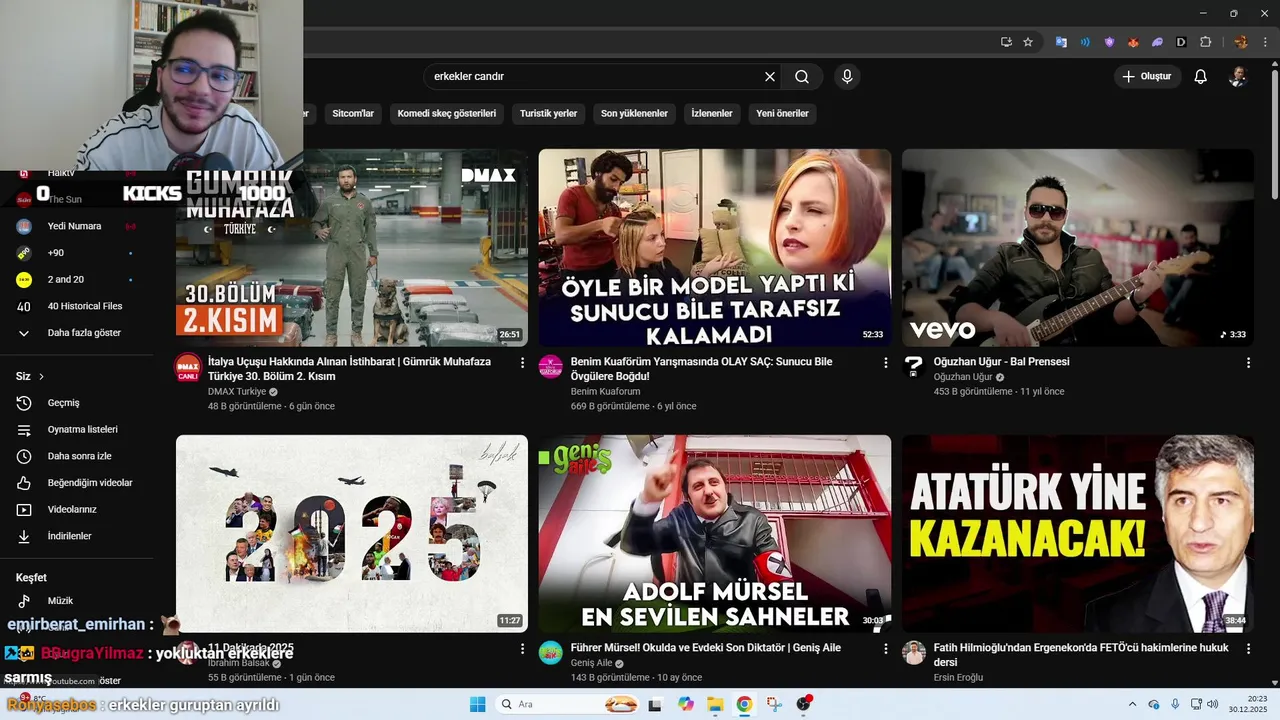Open options menu for Fatih Hilmioğlu video

(1248, 649)
